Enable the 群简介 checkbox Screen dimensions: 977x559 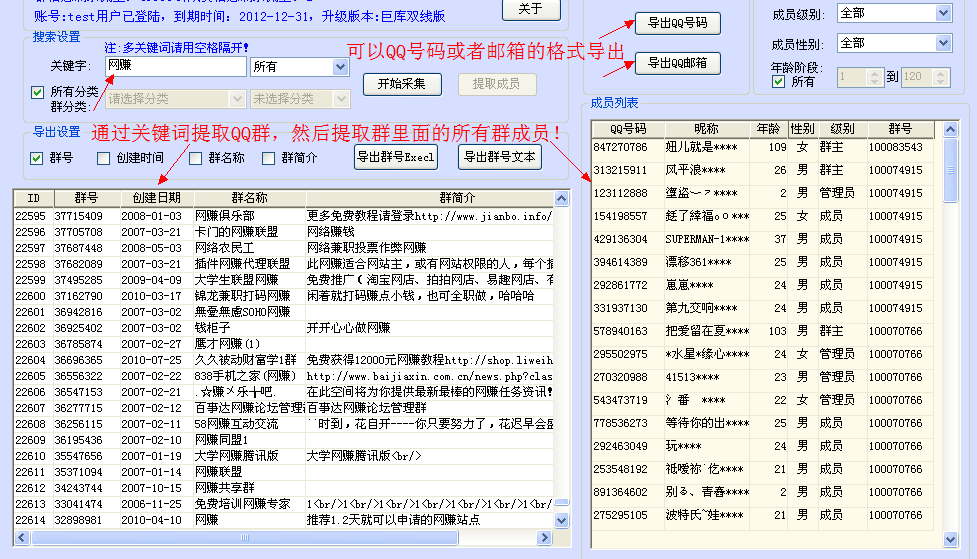(269, 158)
